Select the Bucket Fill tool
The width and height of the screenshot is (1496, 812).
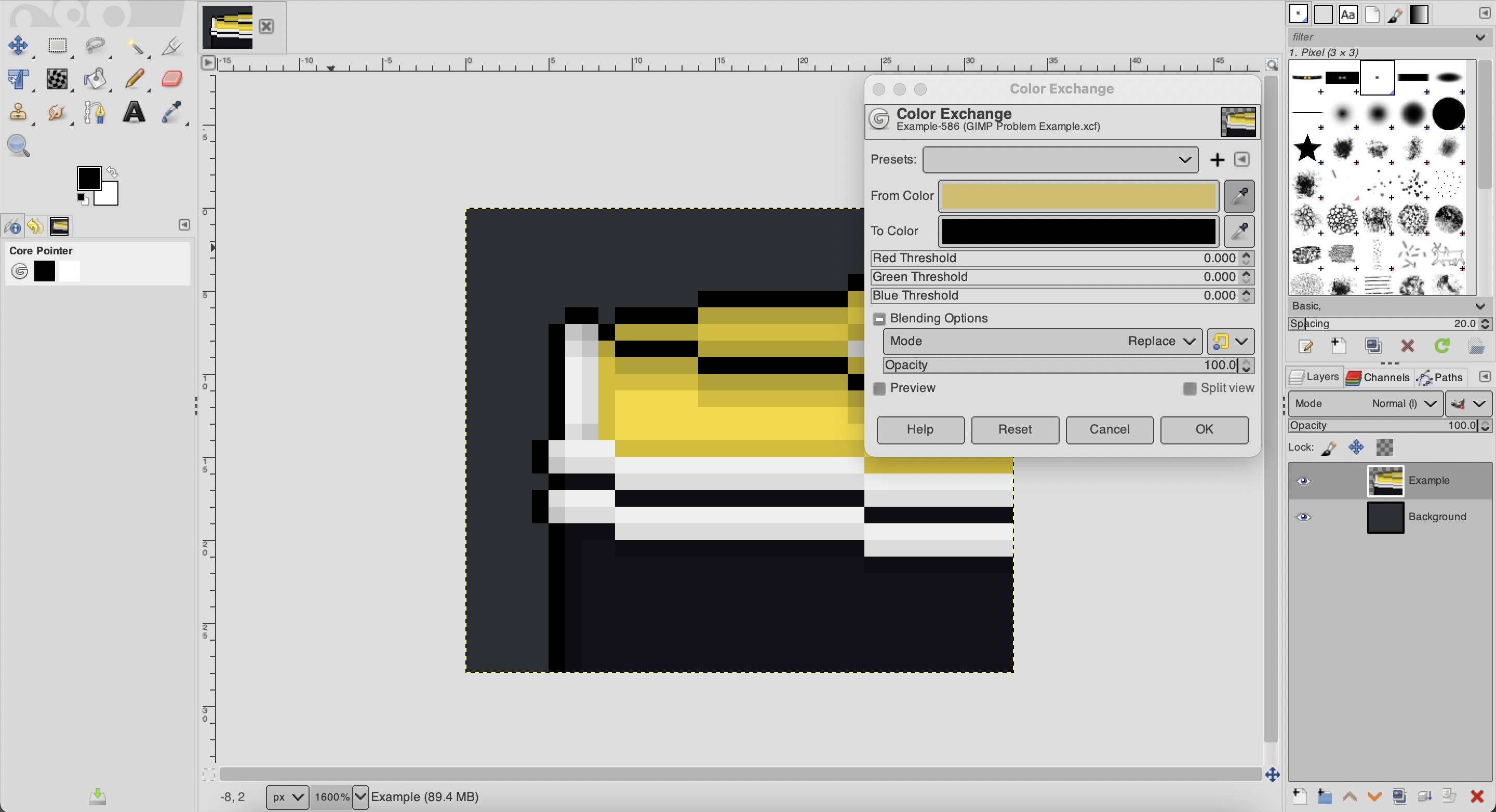[x=95, y=78]
